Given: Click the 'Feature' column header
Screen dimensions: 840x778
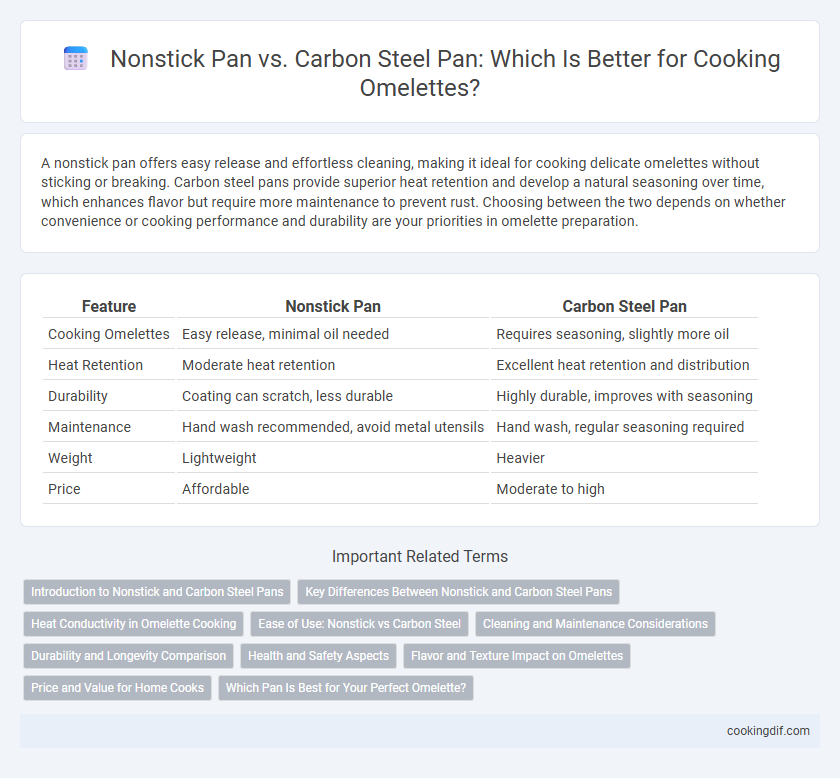Looking at the screenshot, I should 109,306.
